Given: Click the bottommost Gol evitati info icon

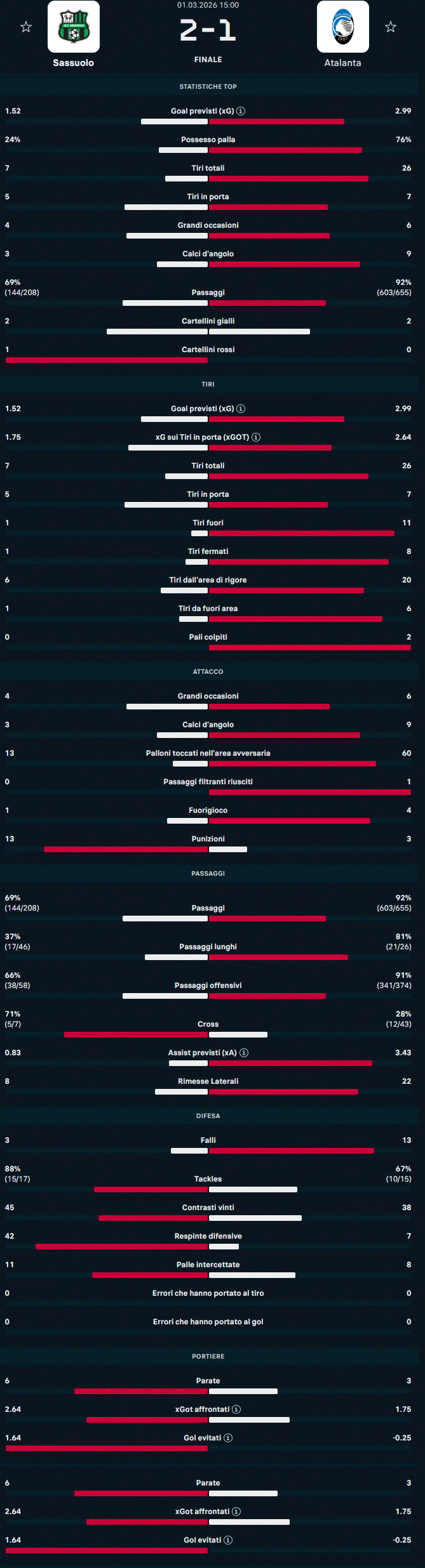Looking at the screenshot, I should [x=228, y=1540].
